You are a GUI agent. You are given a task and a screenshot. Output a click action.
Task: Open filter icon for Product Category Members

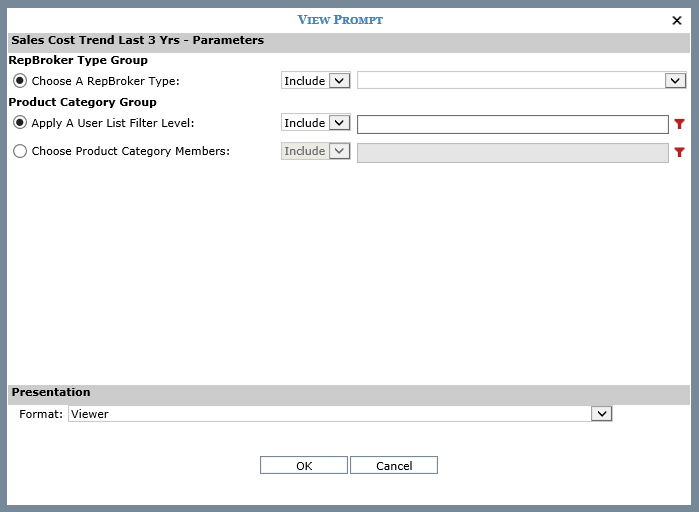pyautogui.click(x=680, y=152)
